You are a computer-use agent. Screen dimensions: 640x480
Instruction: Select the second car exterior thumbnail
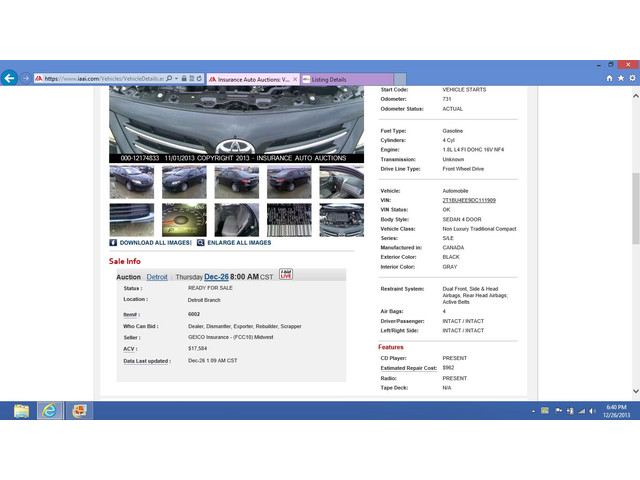click(x=184, y=182)
